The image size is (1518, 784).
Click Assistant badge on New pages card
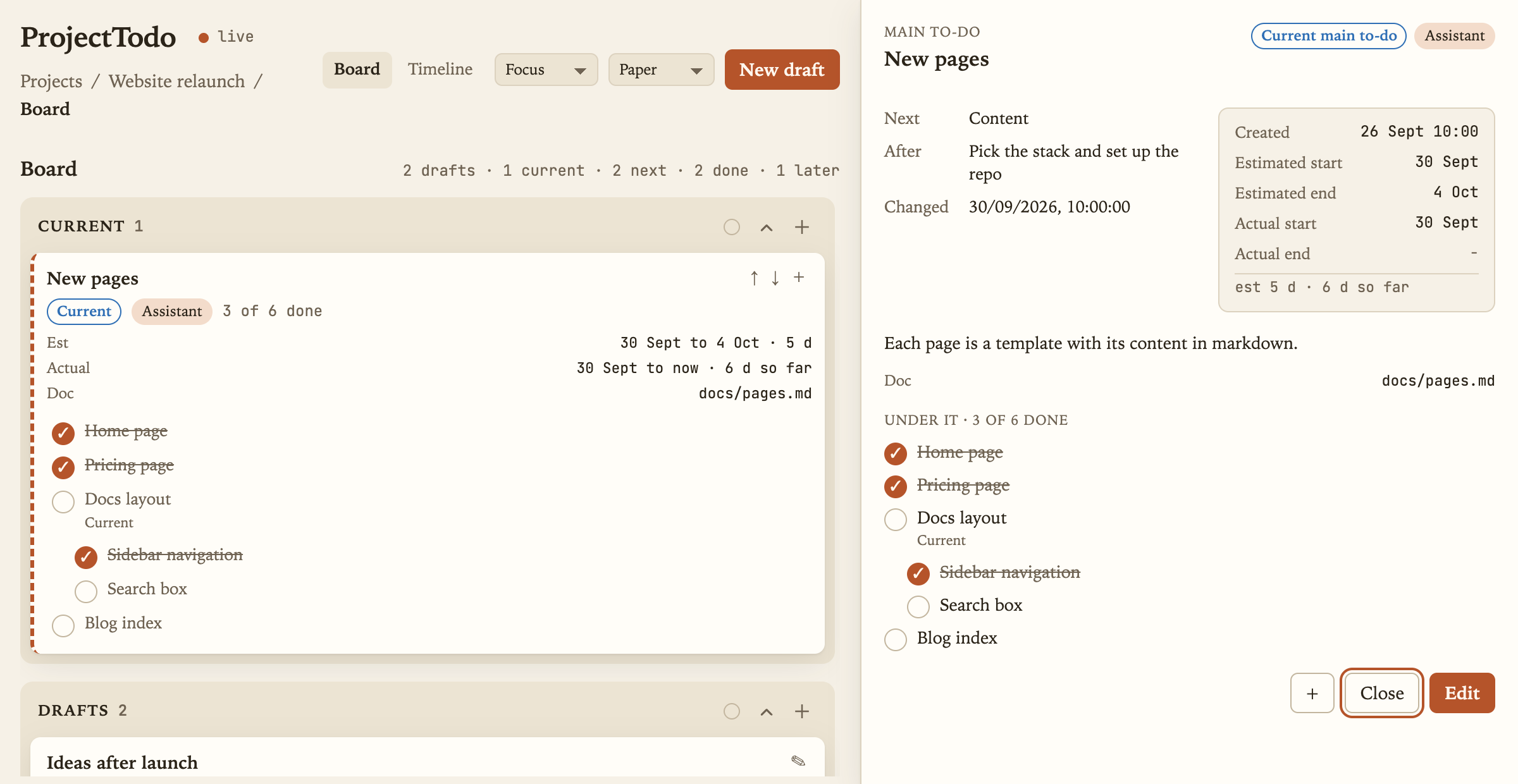tap(171, 311)
